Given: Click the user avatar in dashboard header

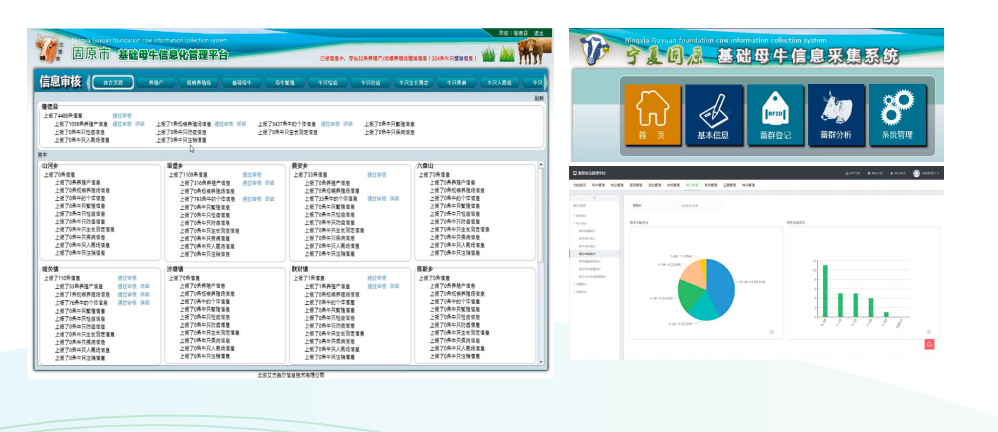Looking at the screenshot, I should 916,174.
